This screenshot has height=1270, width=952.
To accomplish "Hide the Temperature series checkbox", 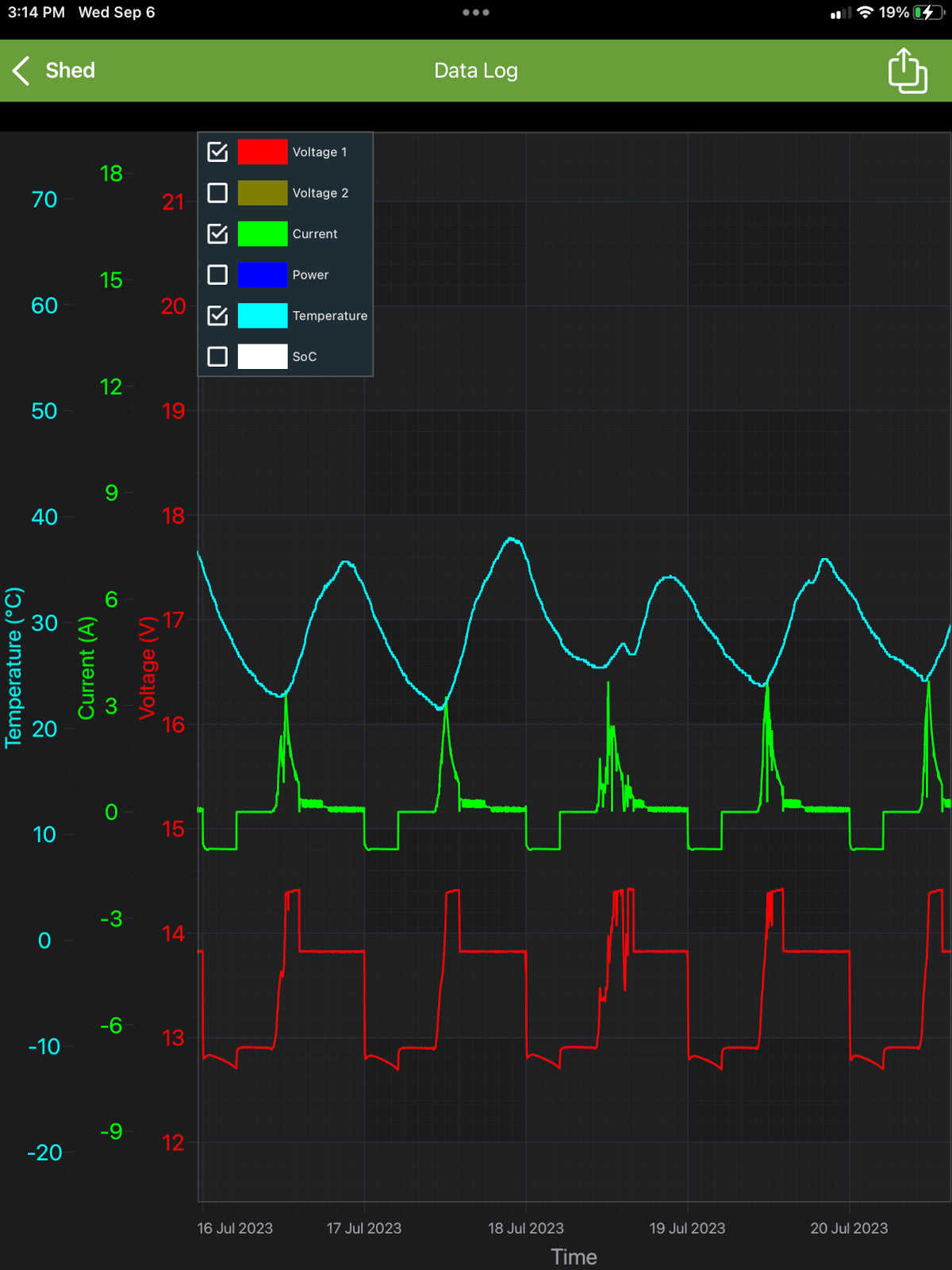I will [217, 316].
